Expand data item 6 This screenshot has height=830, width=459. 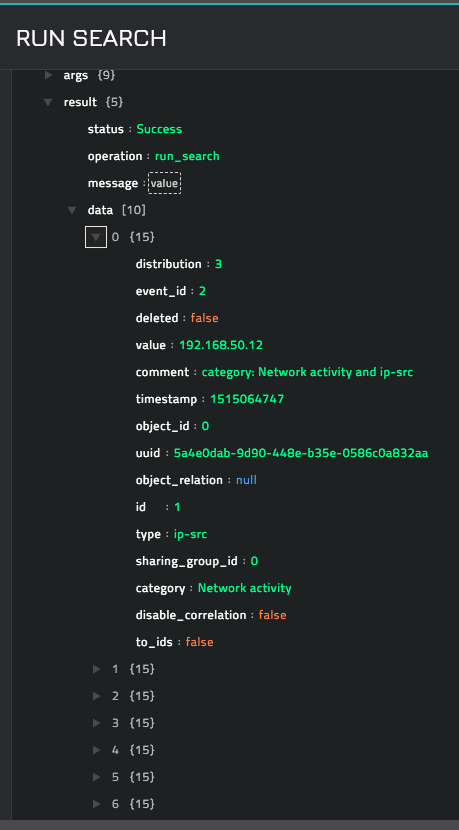coord(96,804)
